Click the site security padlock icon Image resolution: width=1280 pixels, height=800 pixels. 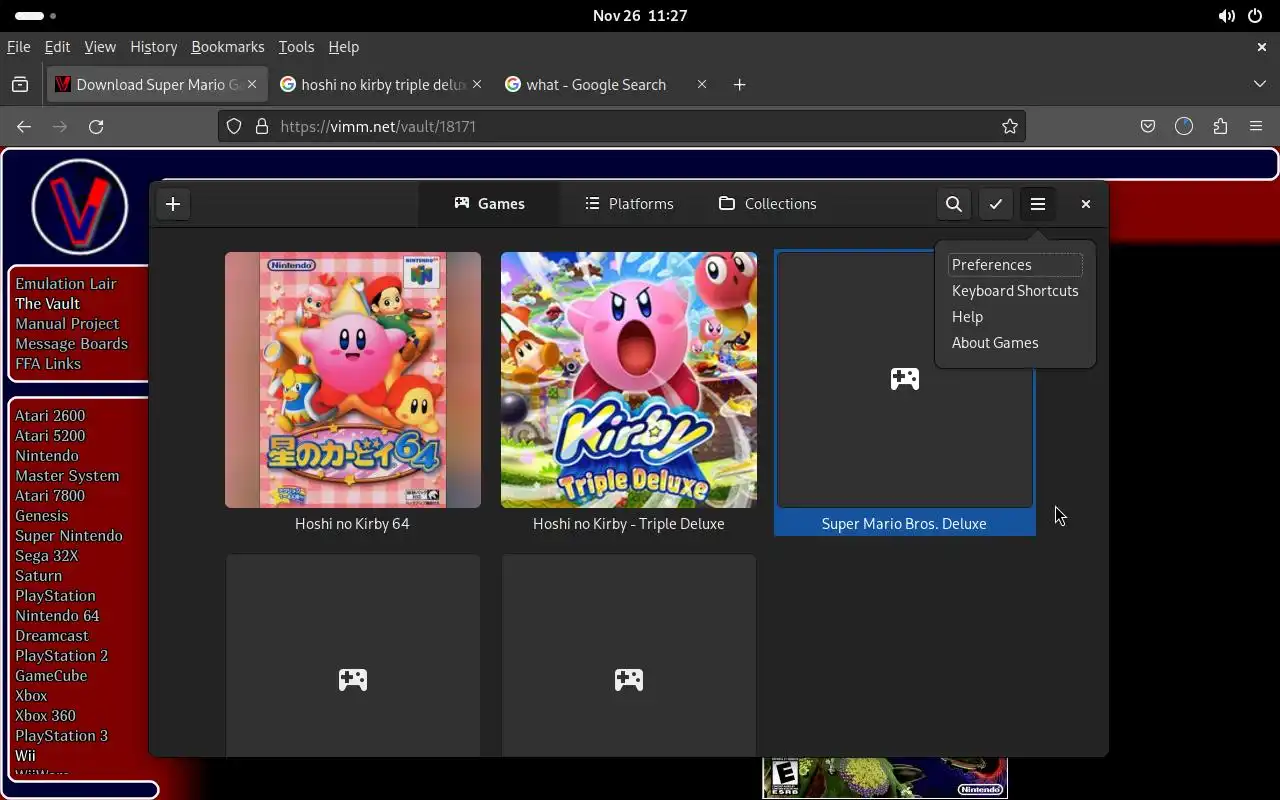[262, 127]
